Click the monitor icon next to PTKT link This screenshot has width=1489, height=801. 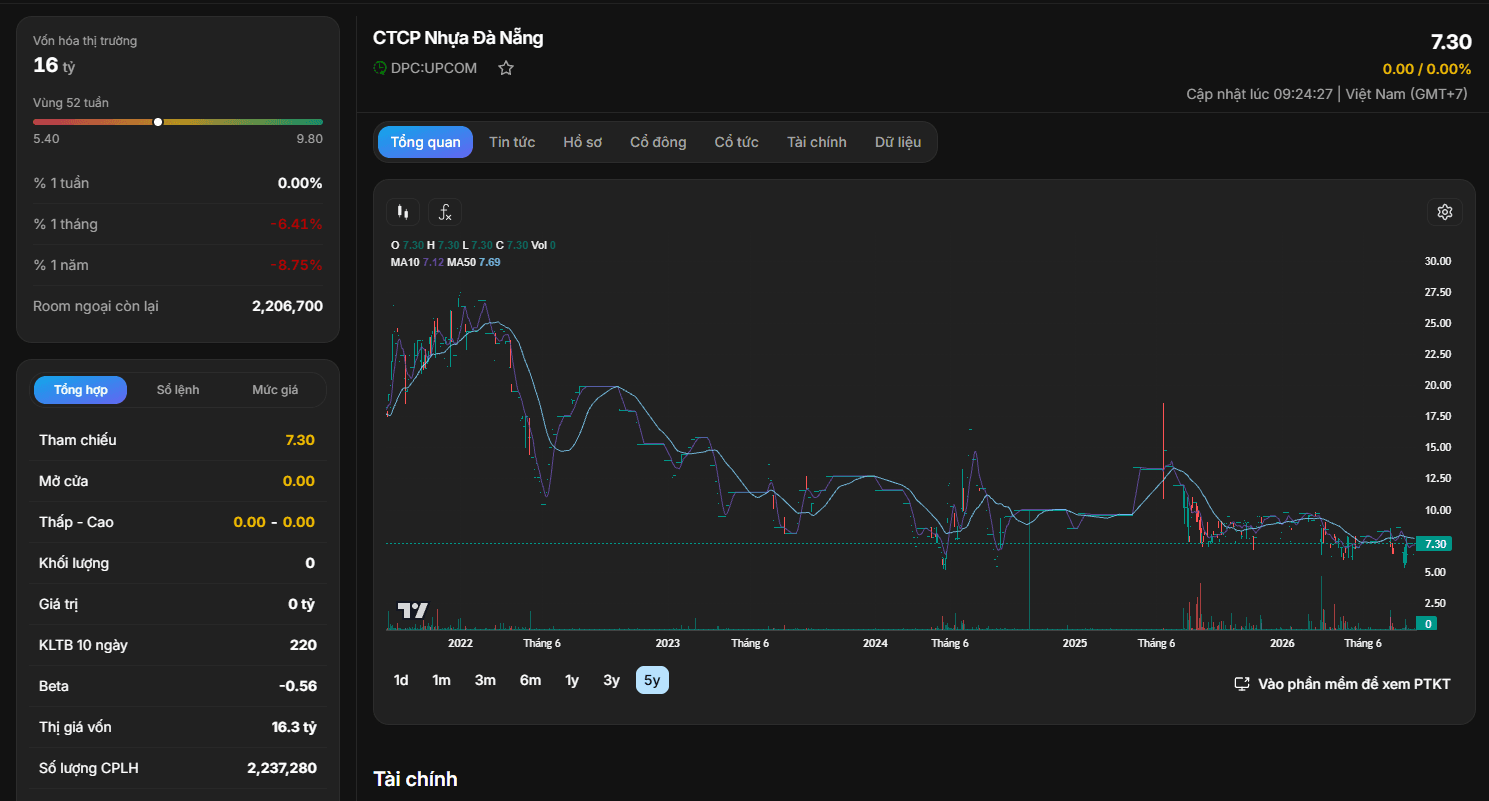coord(1242,684)
